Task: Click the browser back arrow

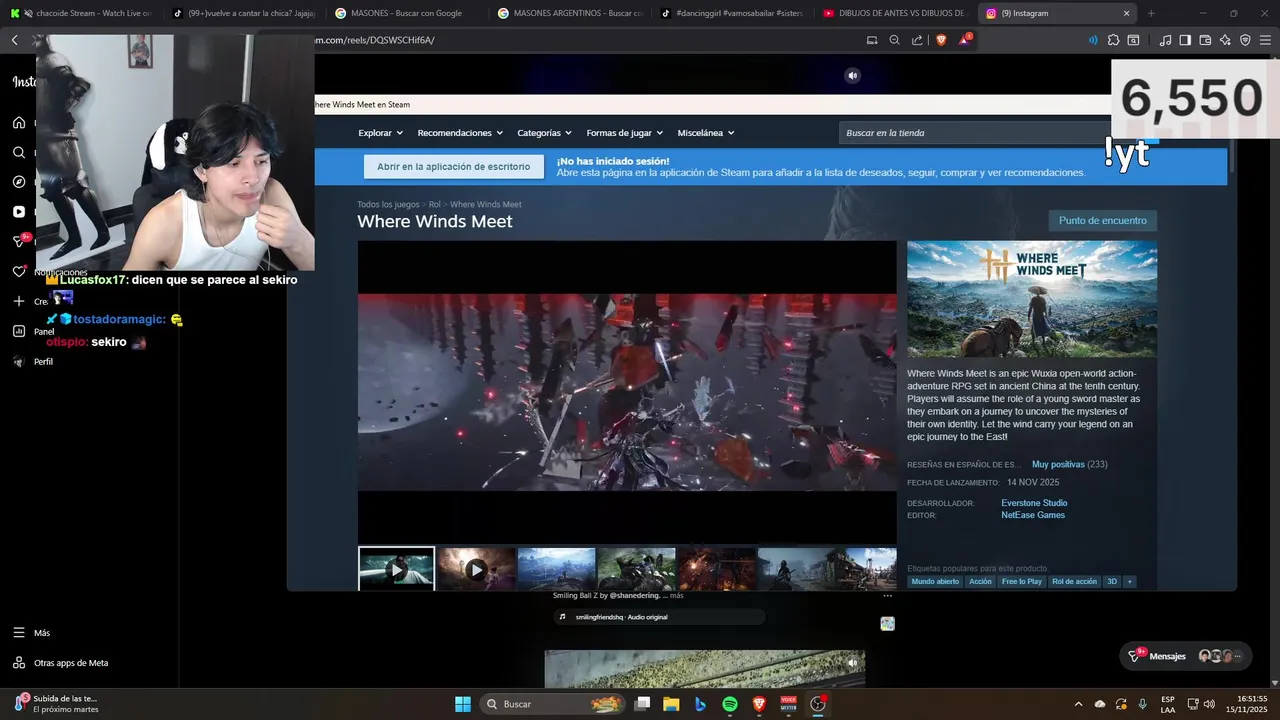Action: tap(15, 40)
